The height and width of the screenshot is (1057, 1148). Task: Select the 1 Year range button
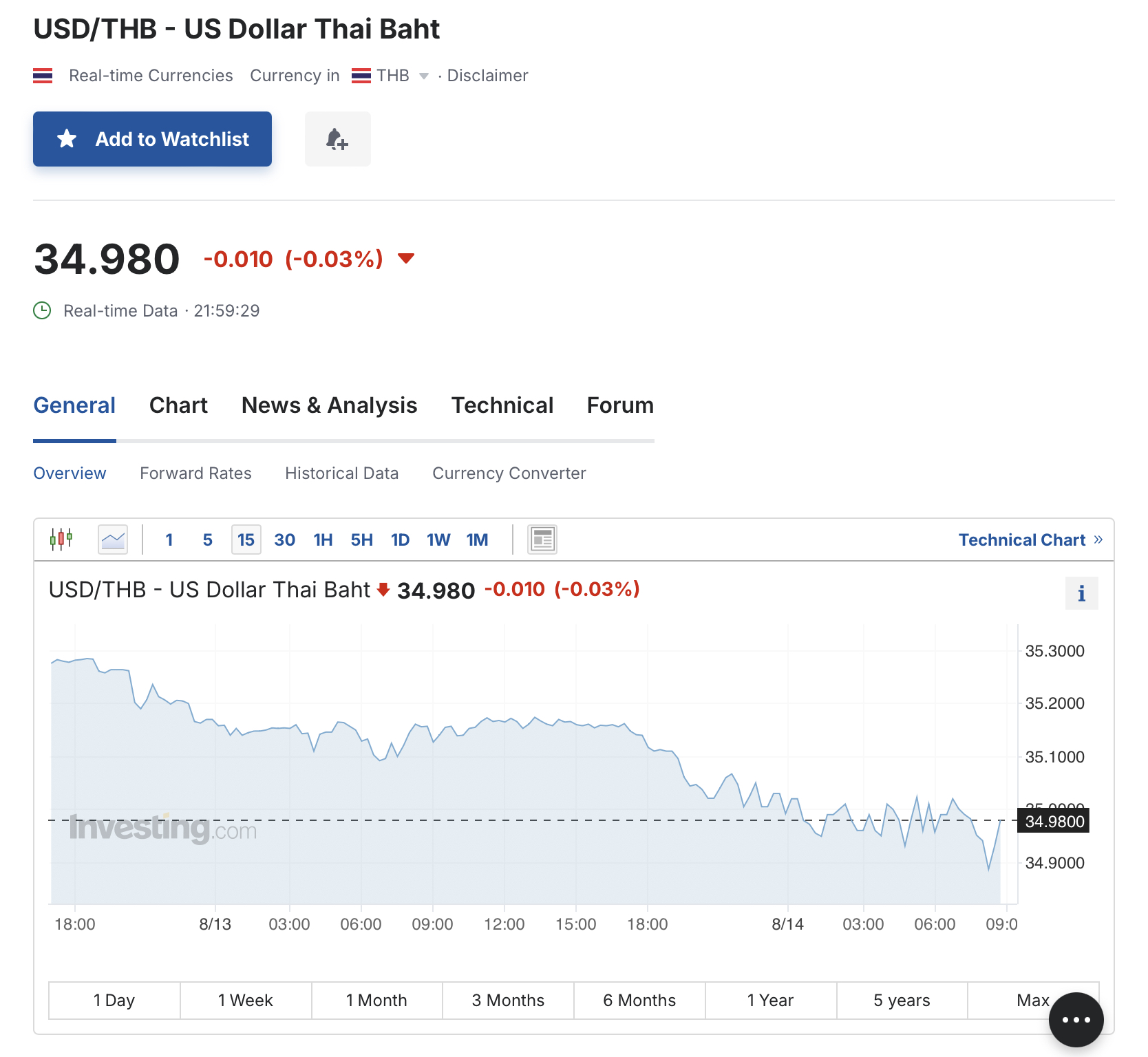tap(770, 1001)
